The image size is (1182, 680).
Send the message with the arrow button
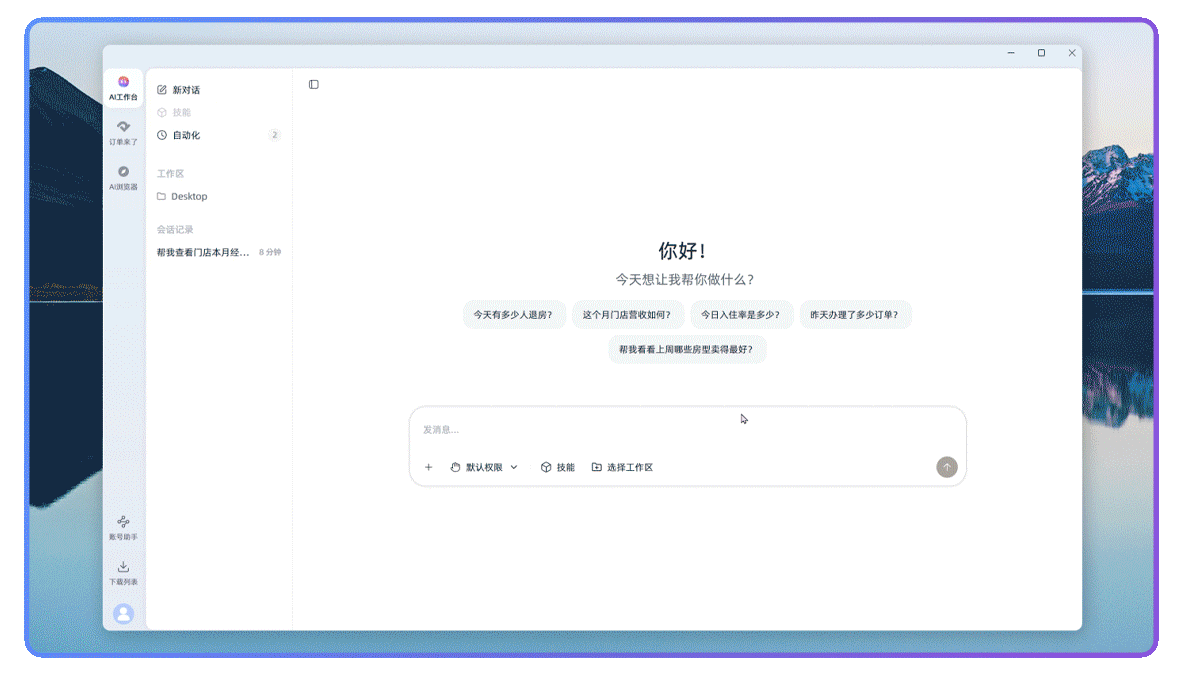tap(947, 467)
